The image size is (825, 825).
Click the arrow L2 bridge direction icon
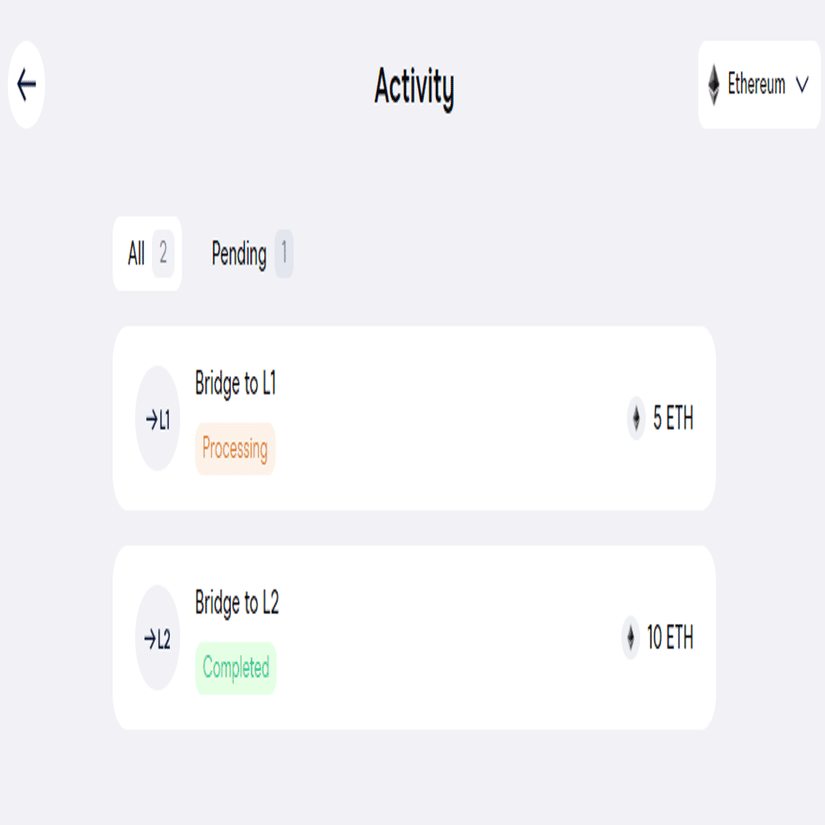pyautogui.click(x=157, y=638)
